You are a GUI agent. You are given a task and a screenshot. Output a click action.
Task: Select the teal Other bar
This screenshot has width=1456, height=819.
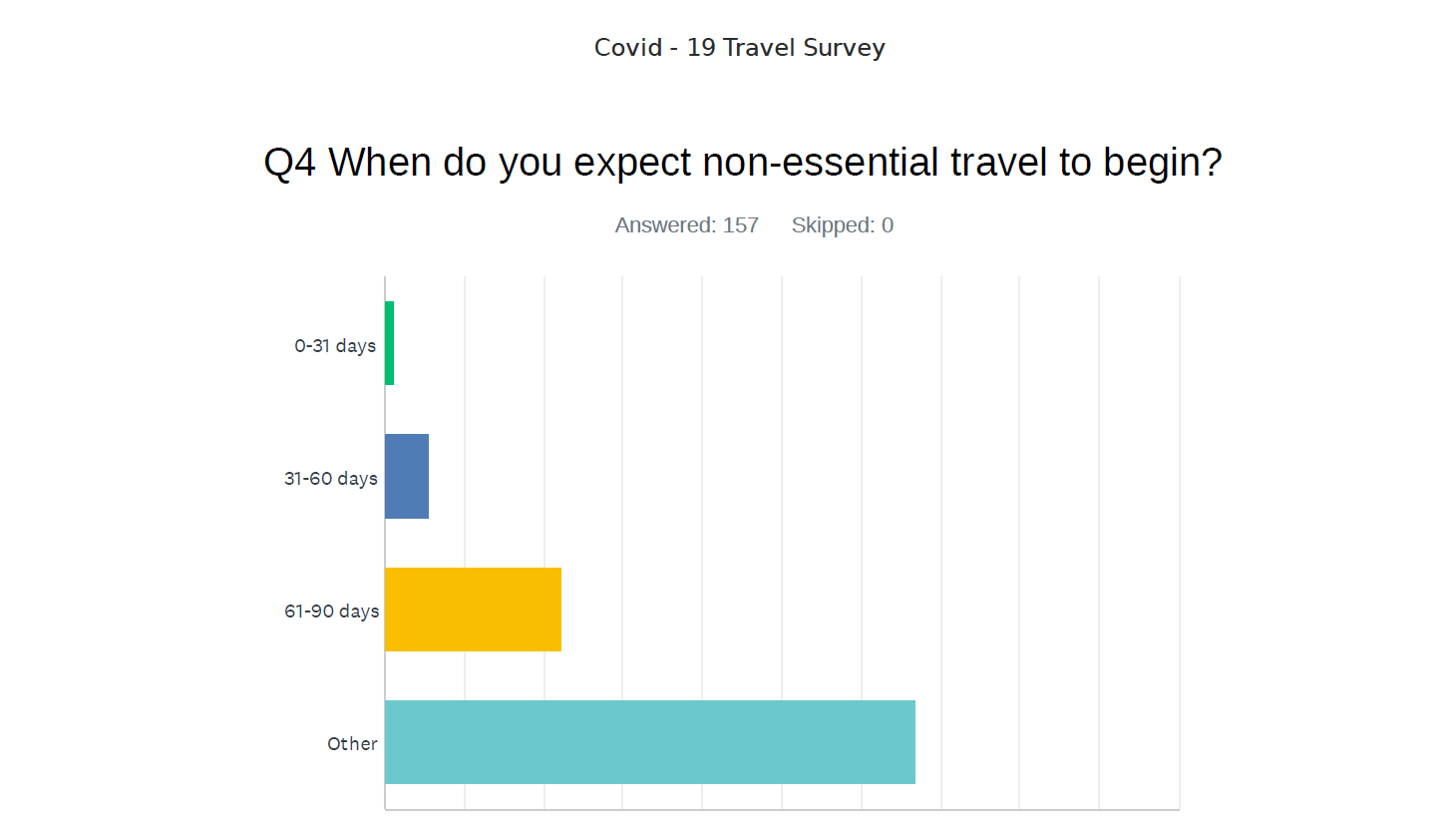pyautogui.click(x=650, y=742)
